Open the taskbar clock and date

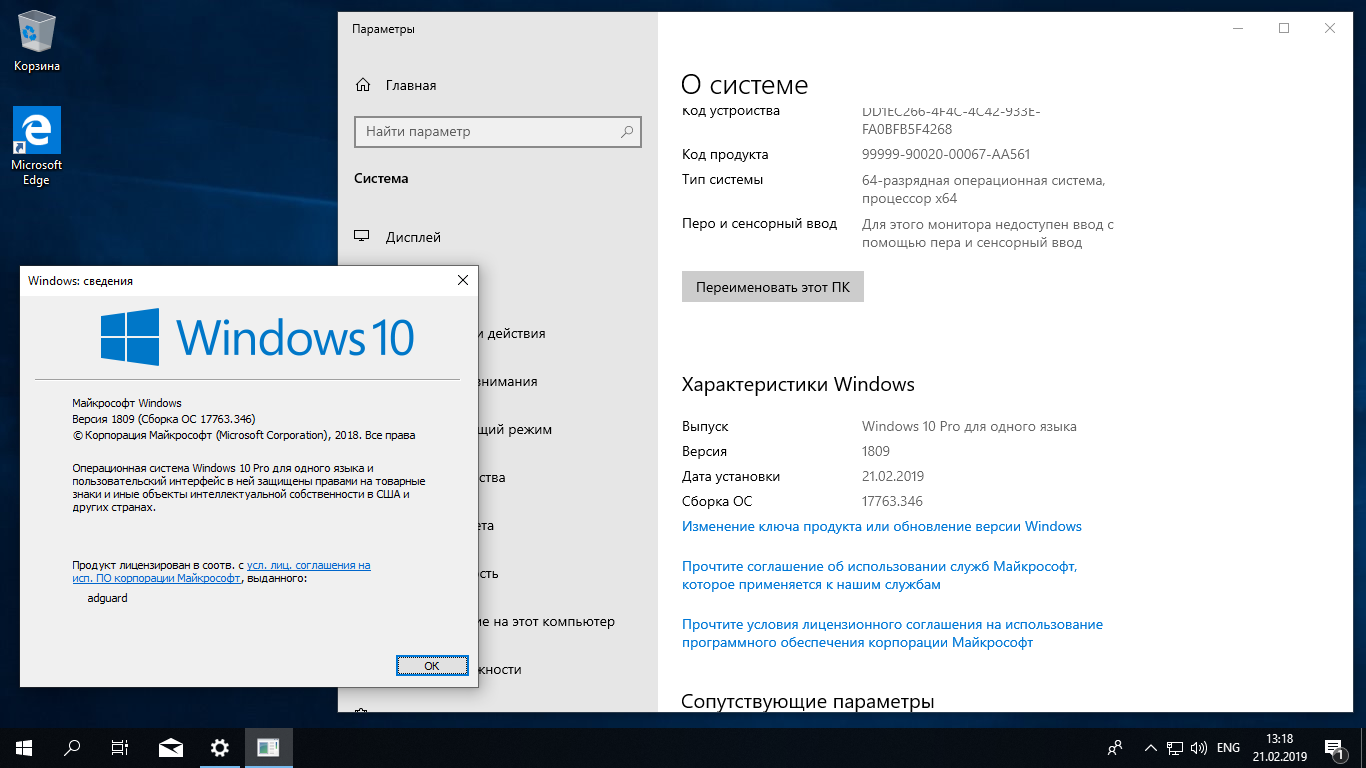1279,747
